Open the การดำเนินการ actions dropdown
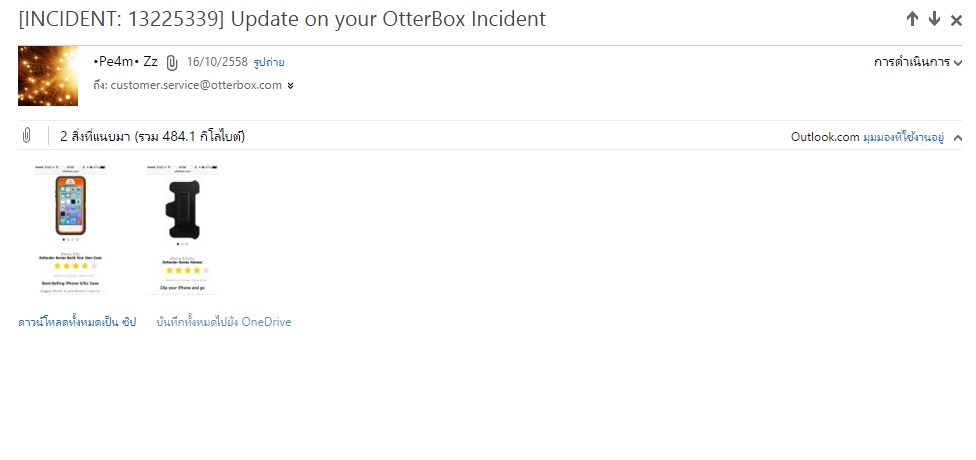Viewport: 976px width, 460px height. pyautogui.click(x=917, y=62)
